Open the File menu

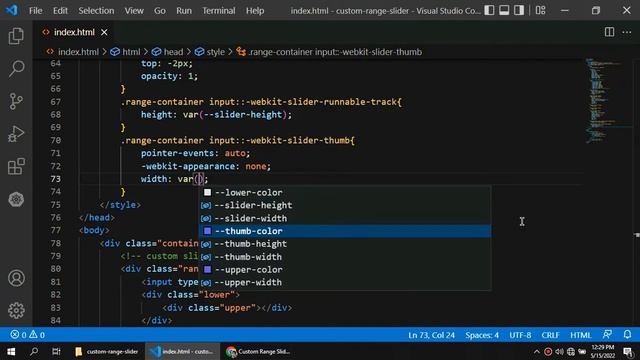click(36, 11)
